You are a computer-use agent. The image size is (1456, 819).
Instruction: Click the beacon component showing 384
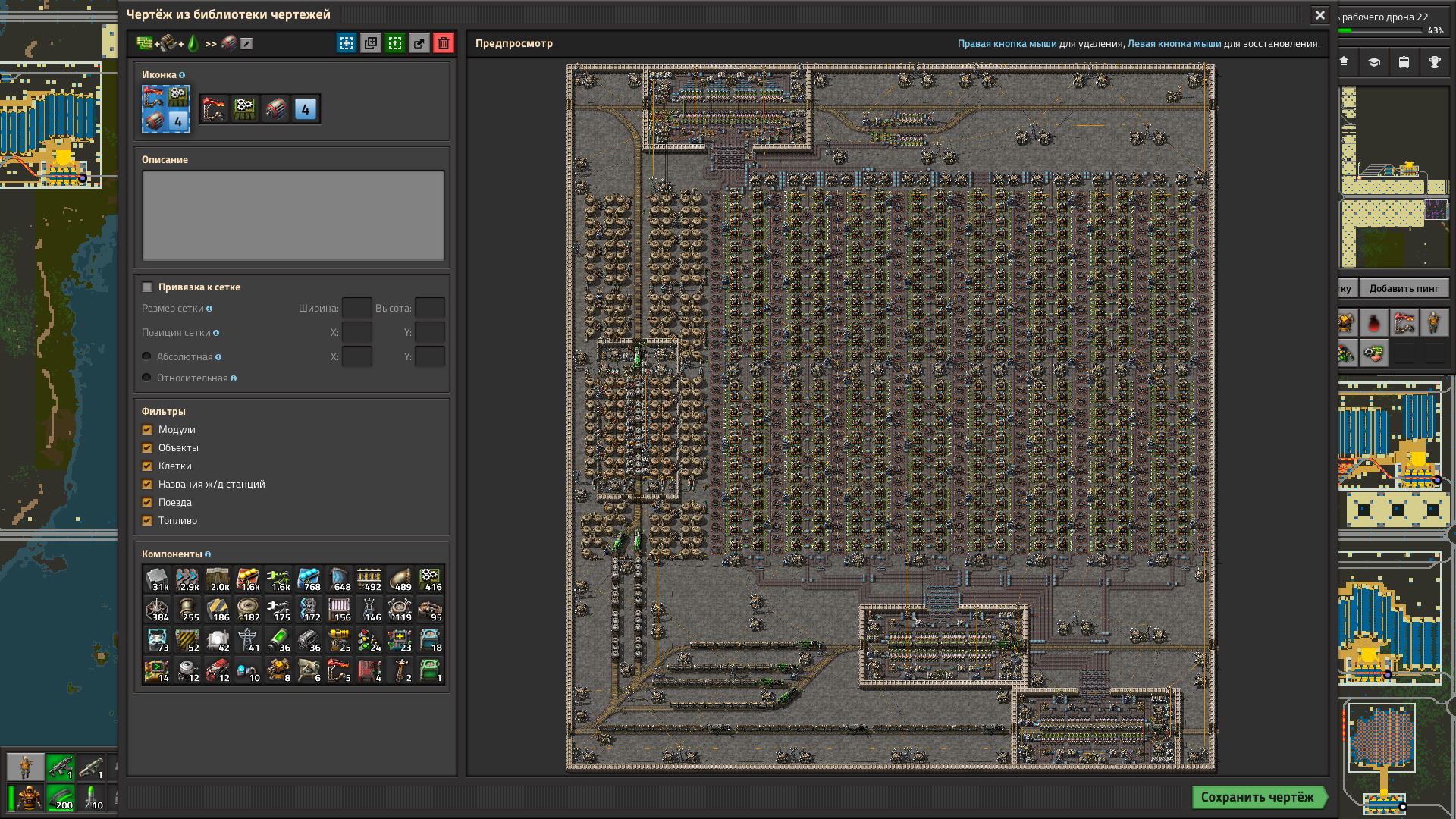click(x=157, y=610)
